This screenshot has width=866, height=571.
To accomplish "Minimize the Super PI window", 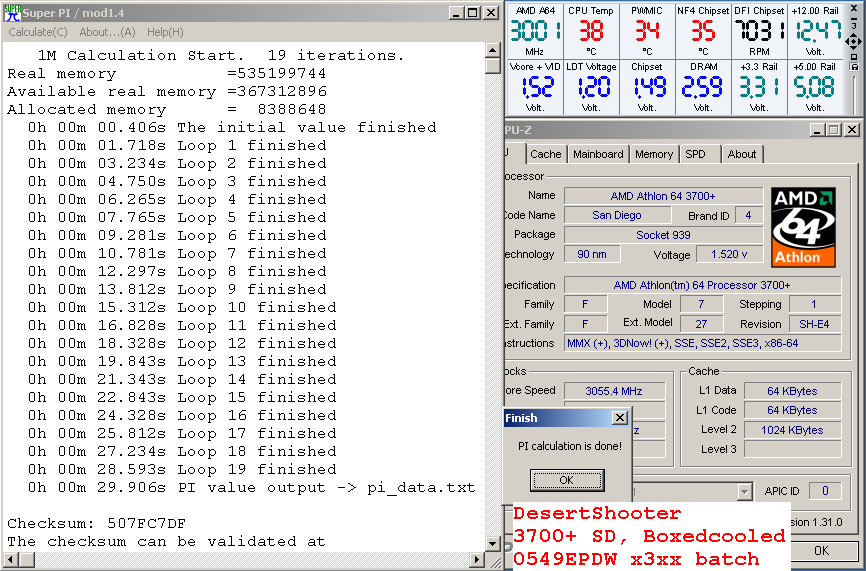I will tap(456, 13).
